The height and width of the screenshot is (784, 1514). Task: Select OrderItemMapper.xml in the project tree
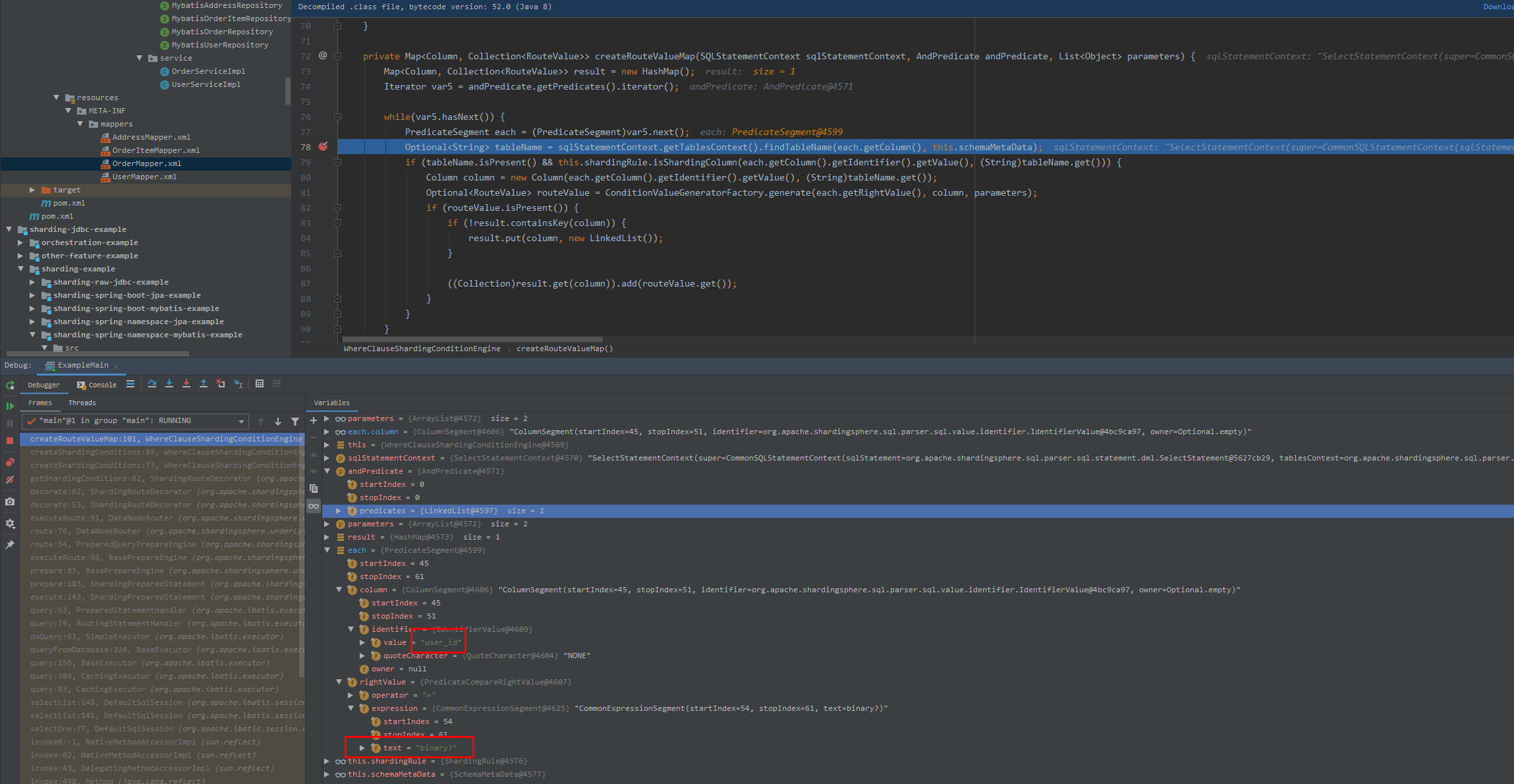click(x=156, y=150)
